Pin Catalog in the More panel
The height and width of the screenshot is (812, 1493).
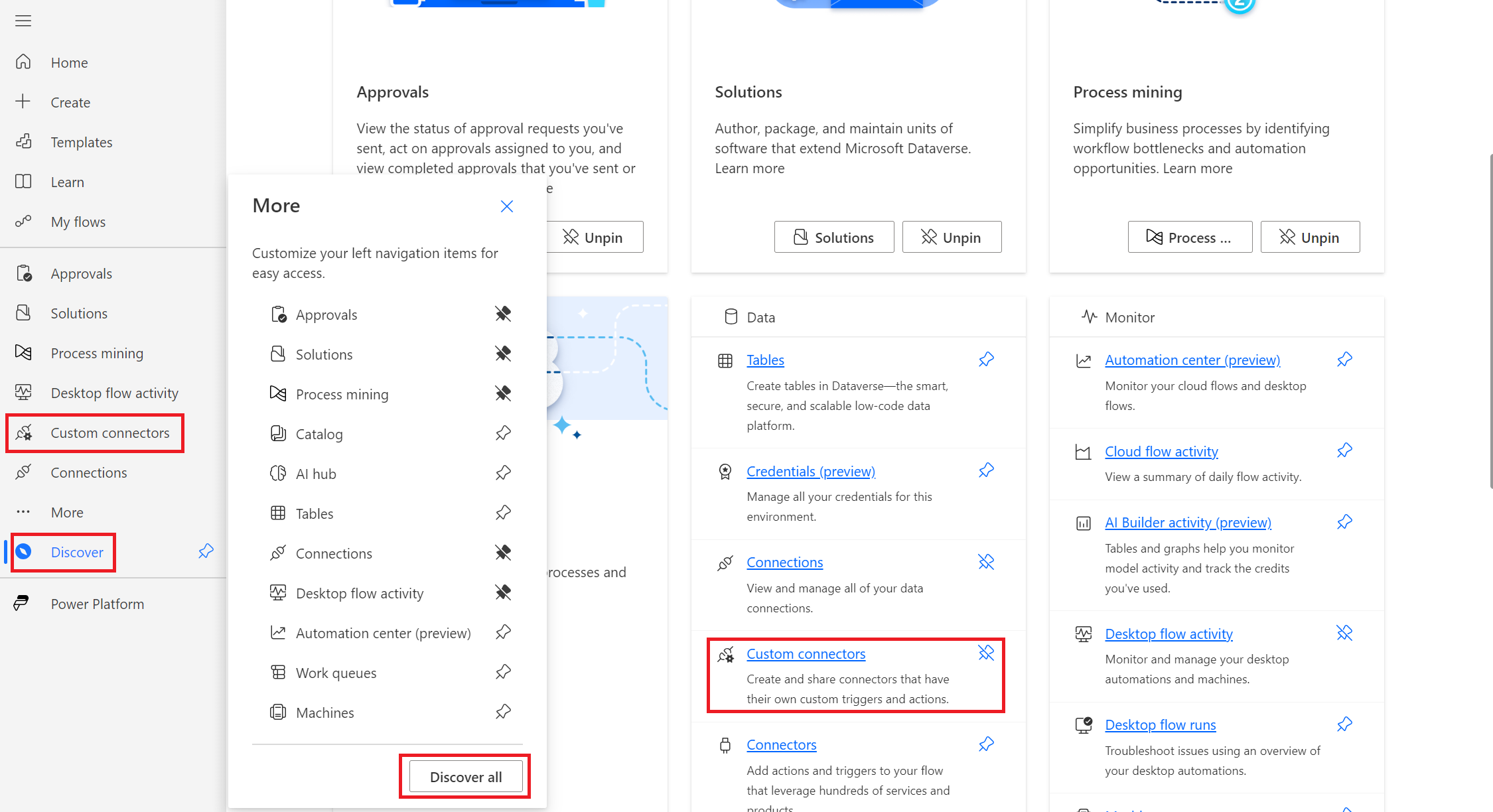(x=503, y=433)
